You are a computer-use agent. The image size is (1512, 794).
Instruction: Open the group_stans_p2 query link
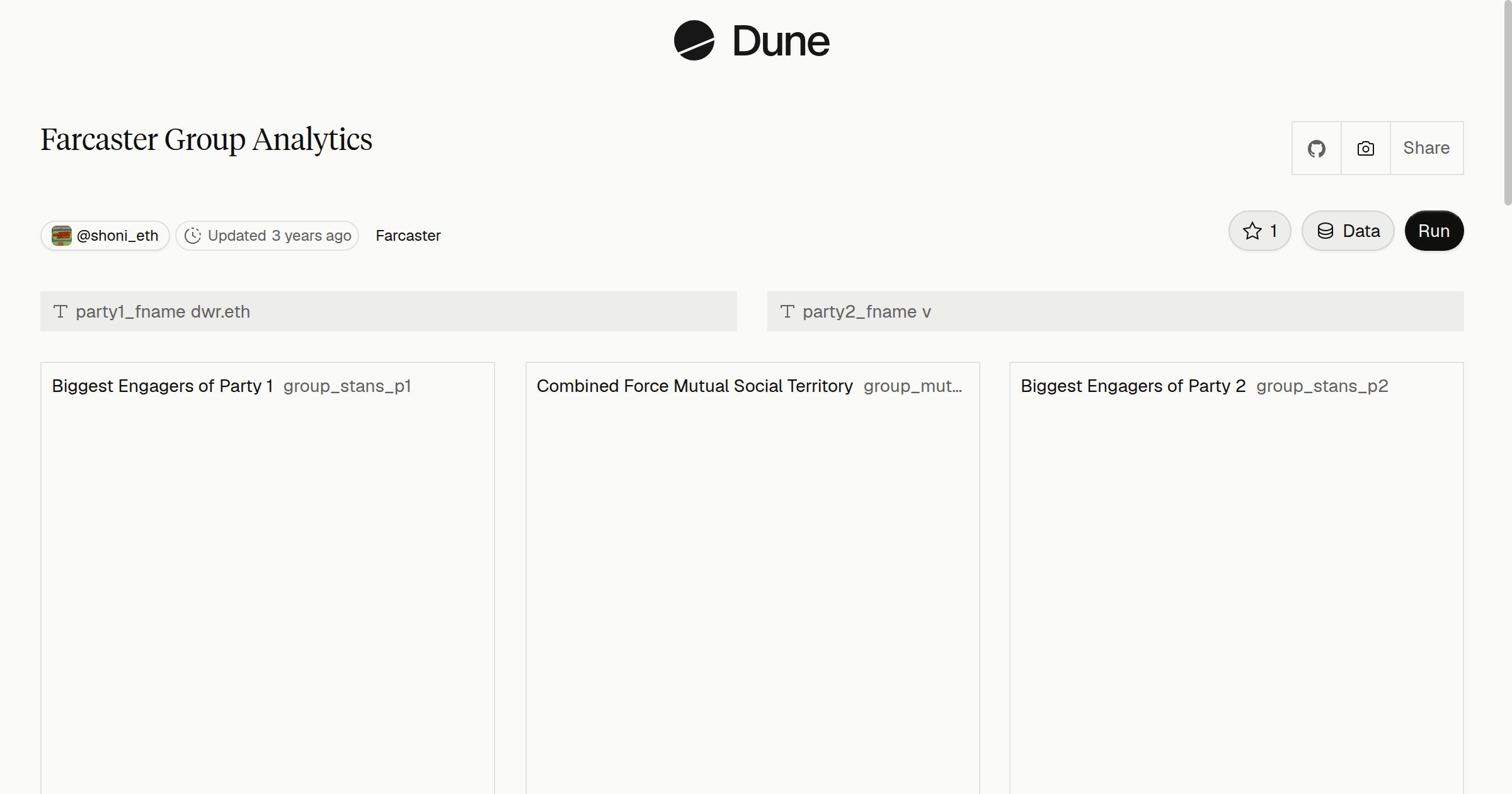click(1322, 386)
